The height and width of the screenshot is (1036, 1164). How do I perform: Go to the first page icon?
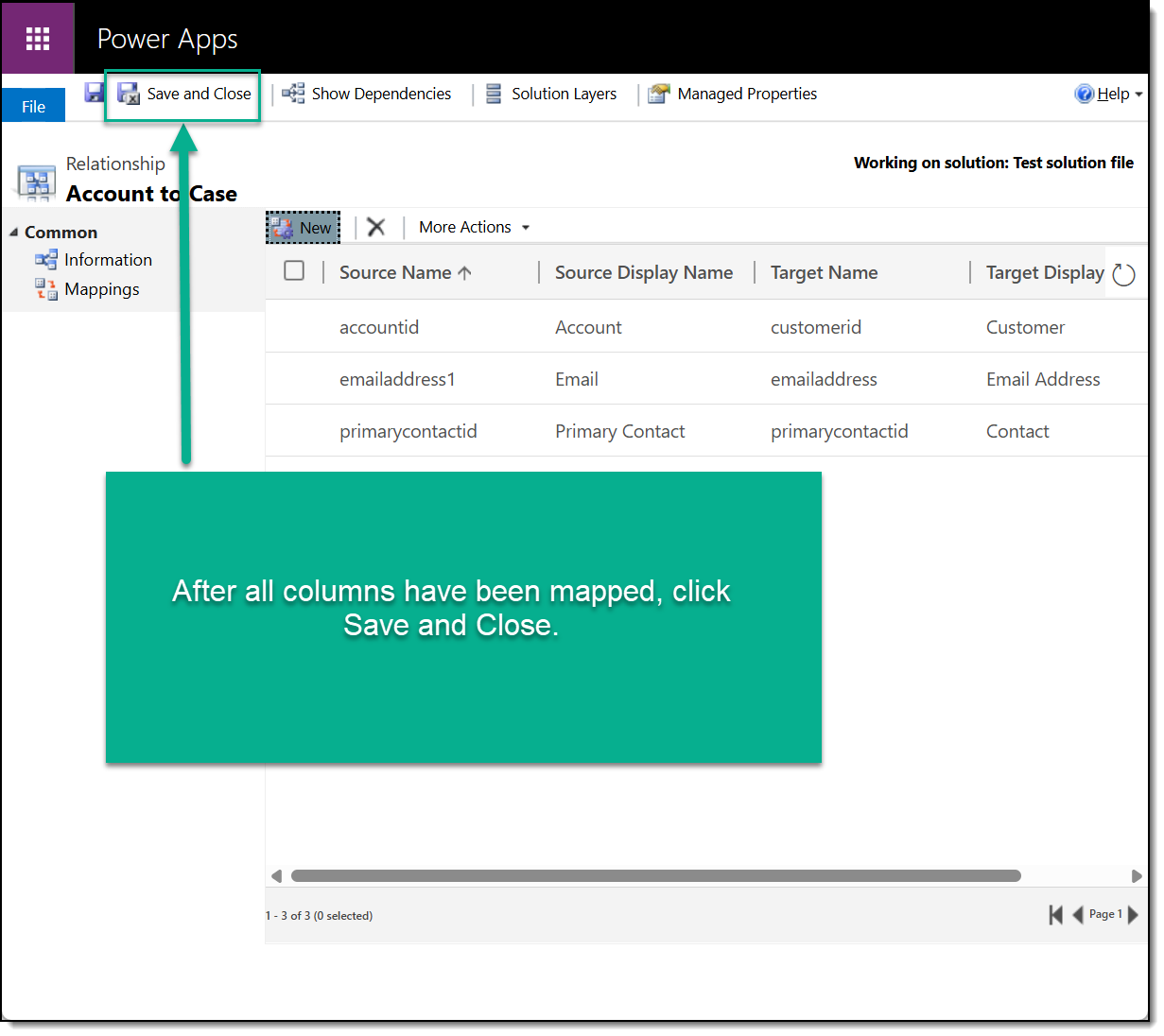(x=1055, y=915)
